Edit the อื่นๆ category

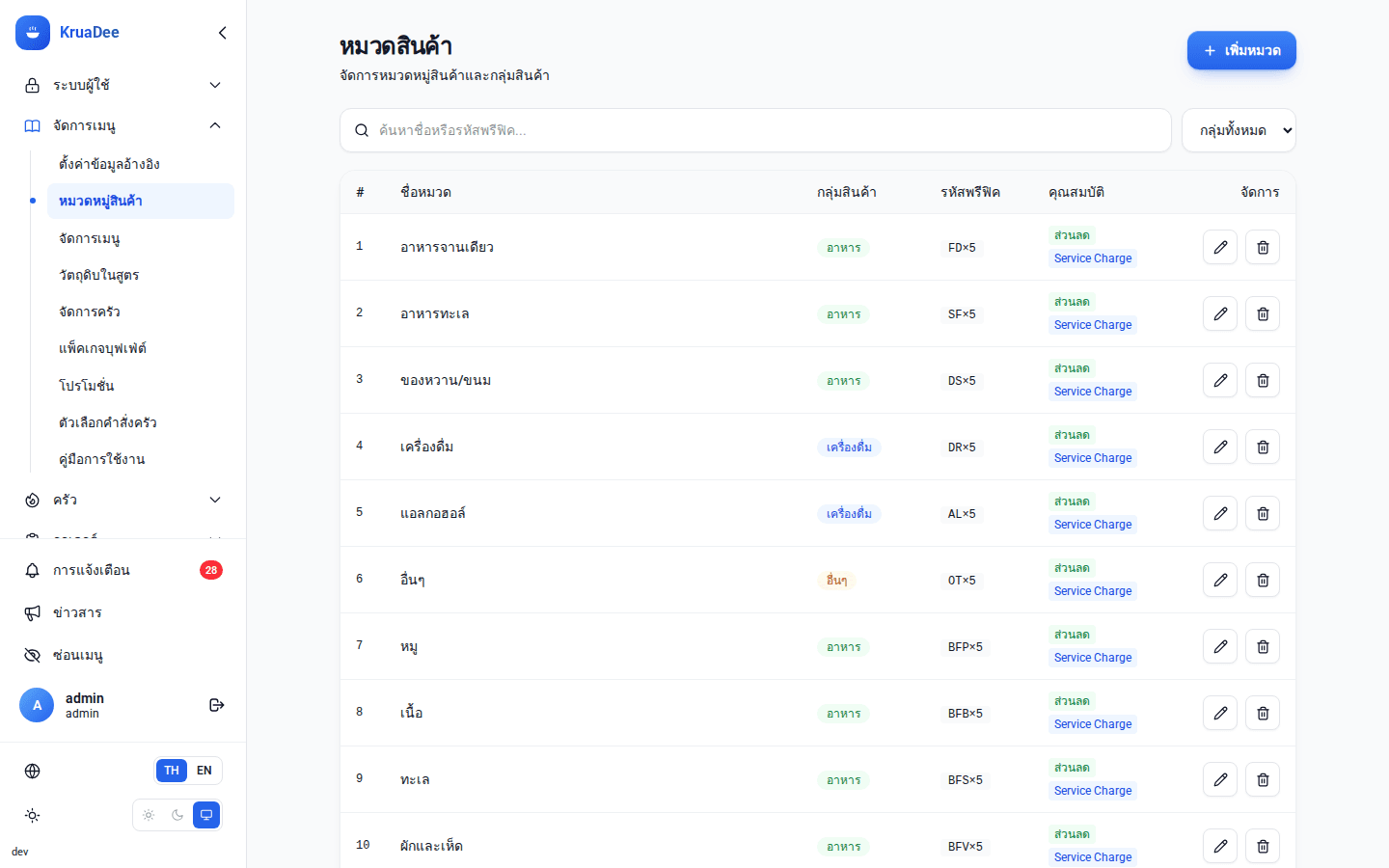pyautogui.click(x=1220, y=581)
